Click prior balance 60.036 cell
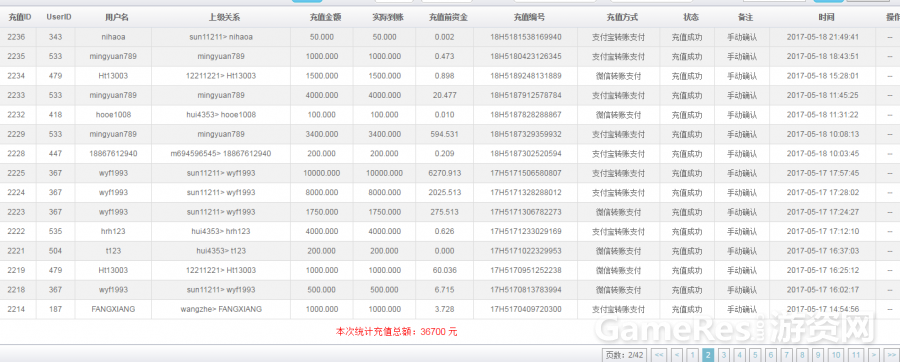The height and width of the screenshot is (362, 900). click(x=444, y=271)
